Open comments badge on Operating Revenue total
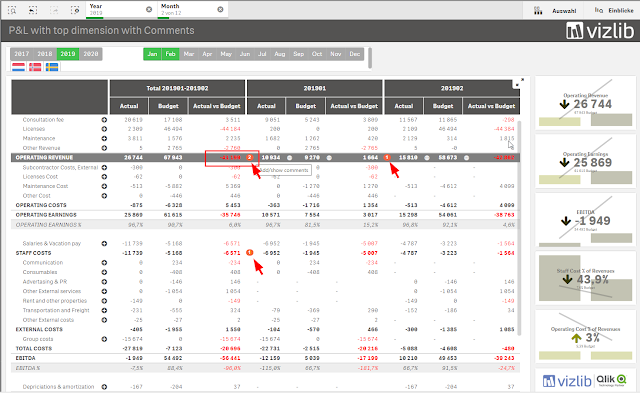This screenshot has height=393, width=640. coord(250,157)
